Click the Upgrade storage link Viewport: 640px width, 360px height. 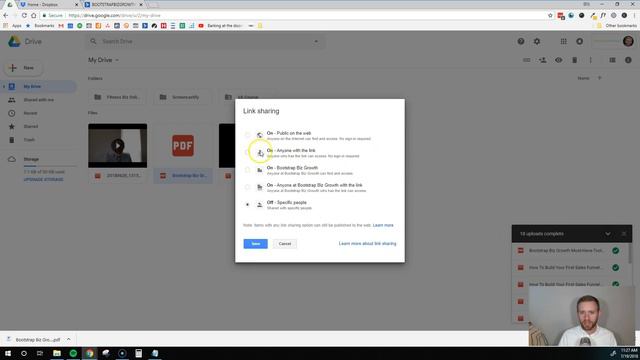pyautogui.click(x=43, y=180)
